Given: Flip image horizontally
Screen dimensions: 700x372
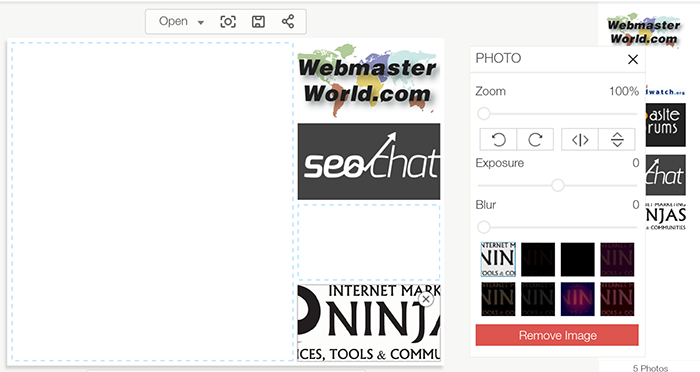Looking at the screenshot, I should pyautogui.click(x=580, y=140).
